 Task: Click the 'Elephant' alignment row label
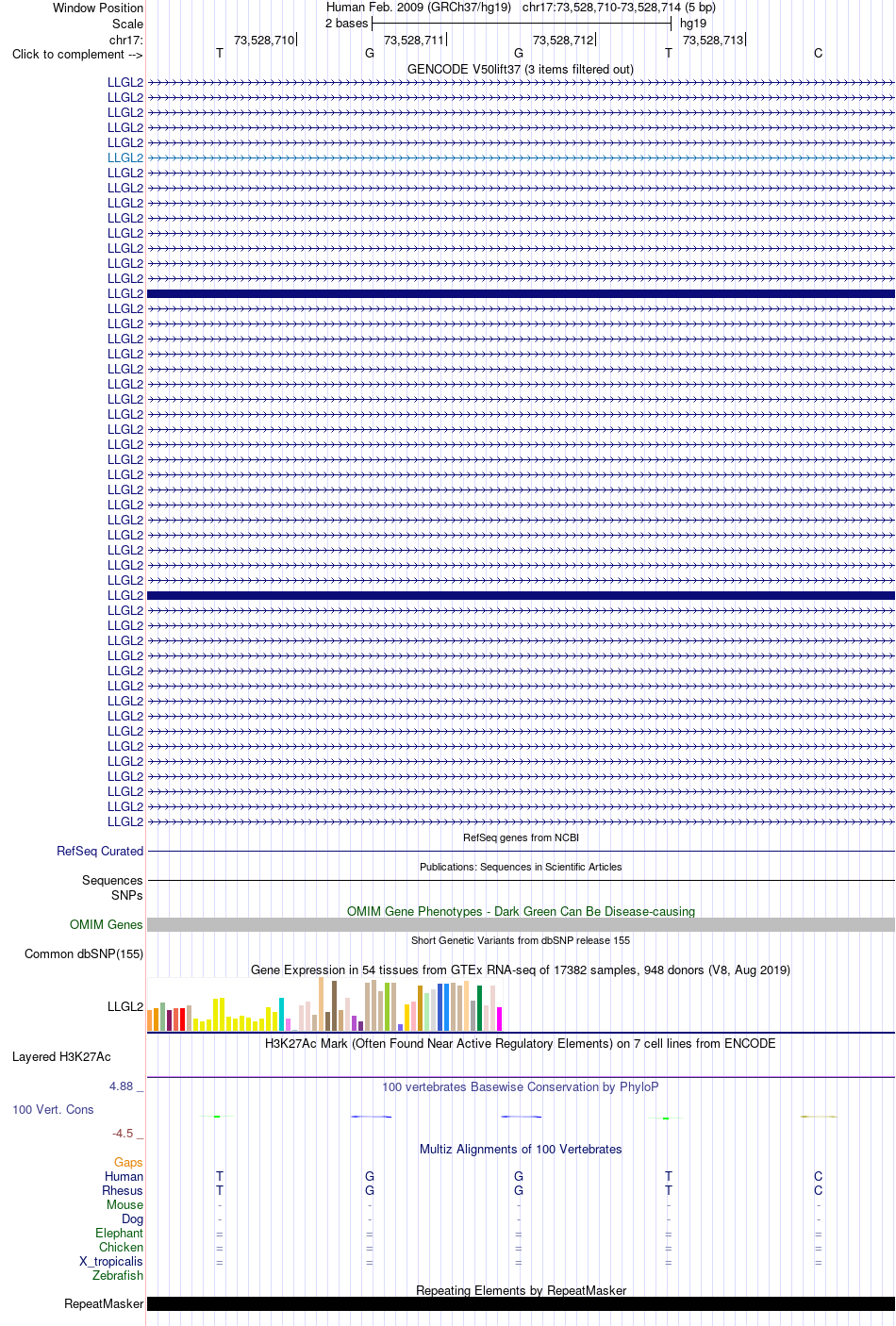coord(119,1233)
